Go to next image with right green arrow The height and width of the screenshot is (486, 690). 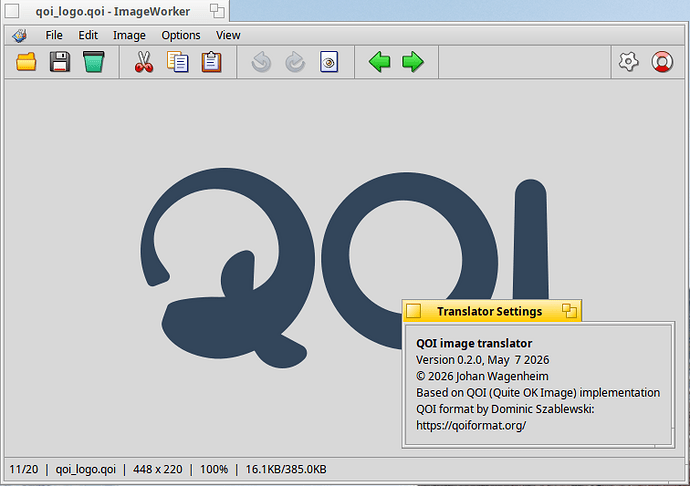[x=413, y=62]
